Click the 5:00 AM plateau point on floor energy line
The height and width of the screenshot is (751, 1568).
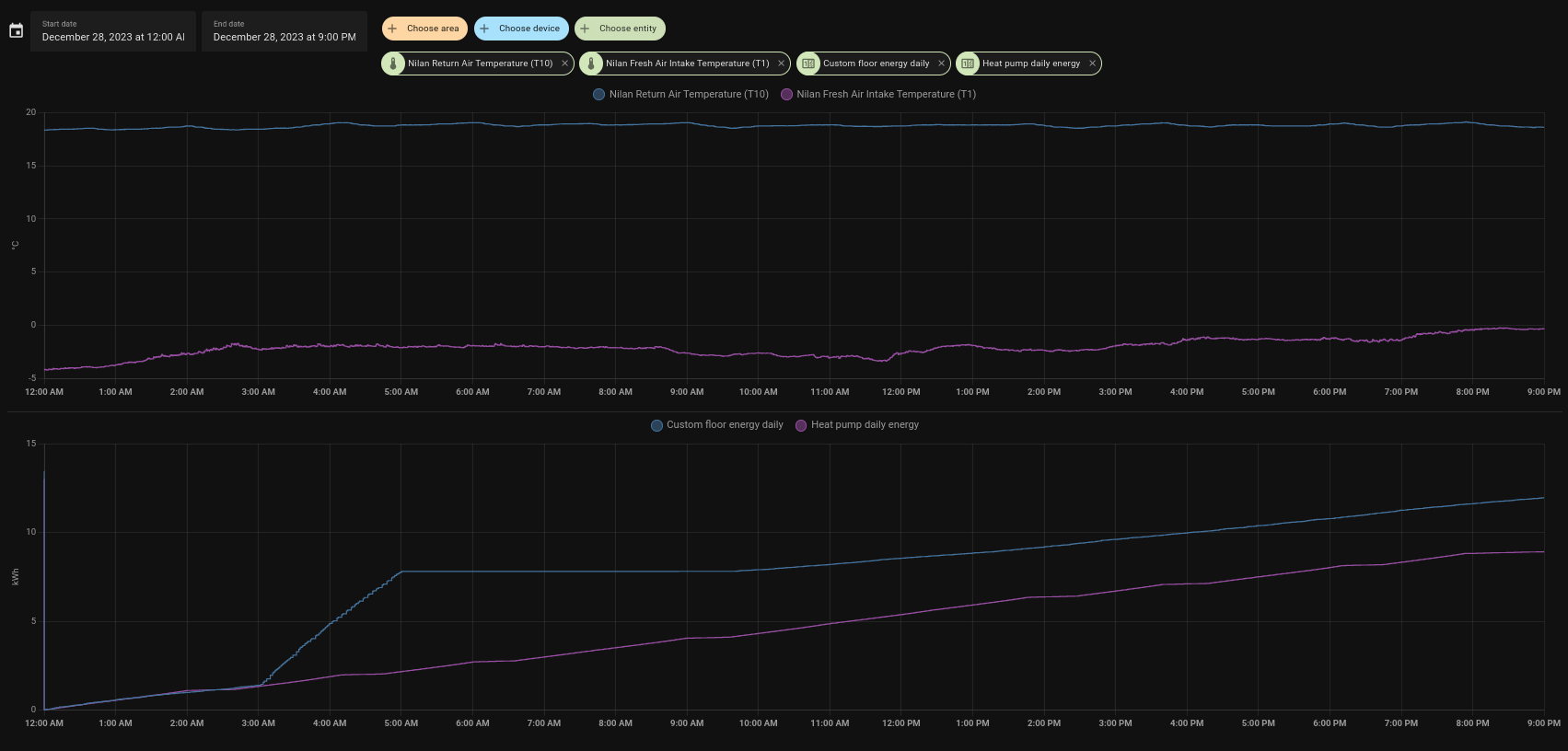click(401, 572)
